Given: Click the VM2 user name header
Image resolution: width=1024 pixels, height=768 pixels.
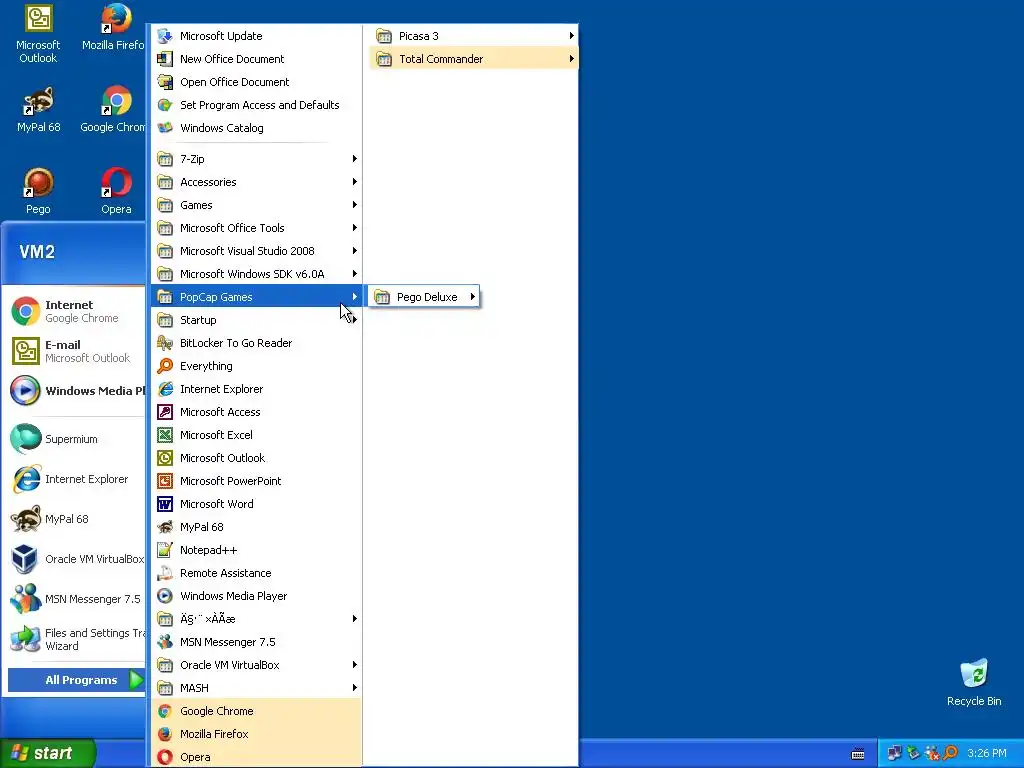Looking at the screenshot, I should 37,252.
